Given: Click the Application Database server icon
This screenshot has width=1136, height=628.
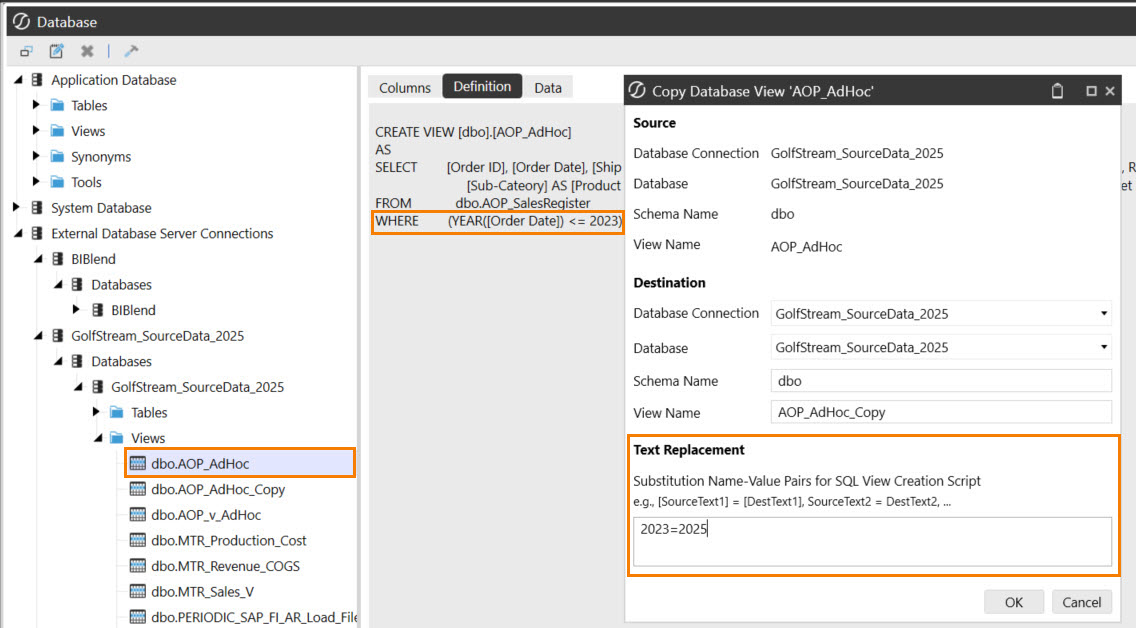Looking at the screenshot, I should coord(37,80).
